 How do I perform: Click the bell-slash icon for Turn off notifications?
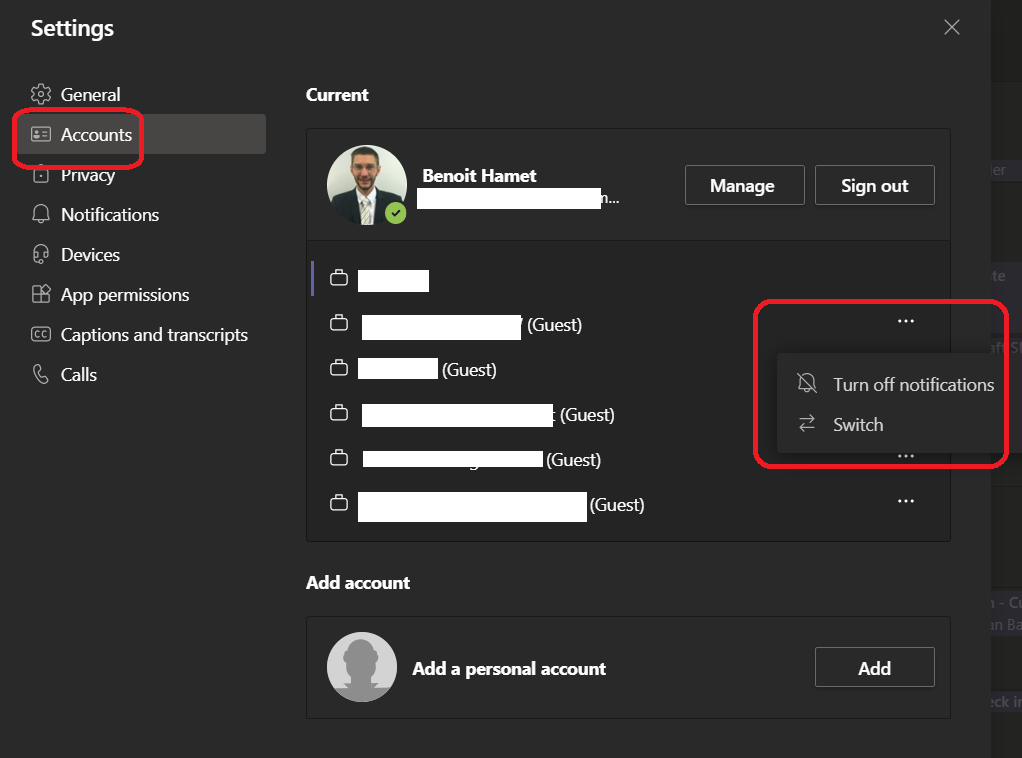pyautogui.click(x=807, y=384)
